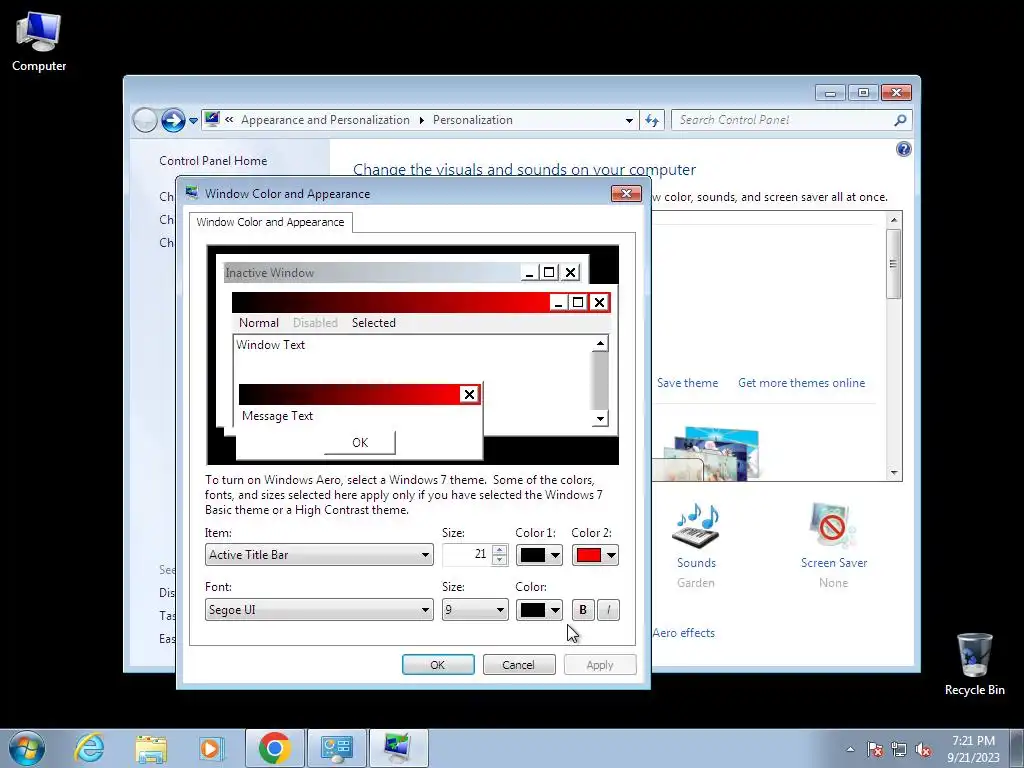Launch Internet Explorer from the taskbar
This screenshot has width=1024, height=768.
click(89, 748)
